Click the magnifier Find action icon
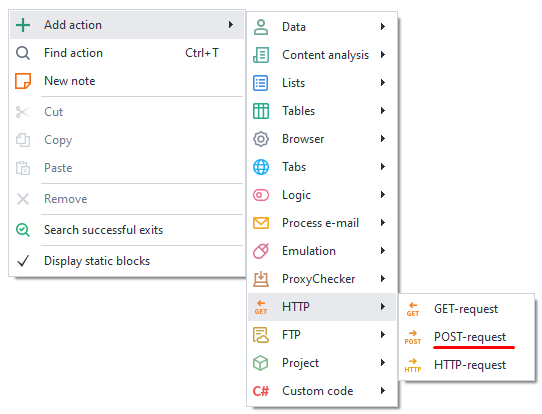 (x=23, y=53)
